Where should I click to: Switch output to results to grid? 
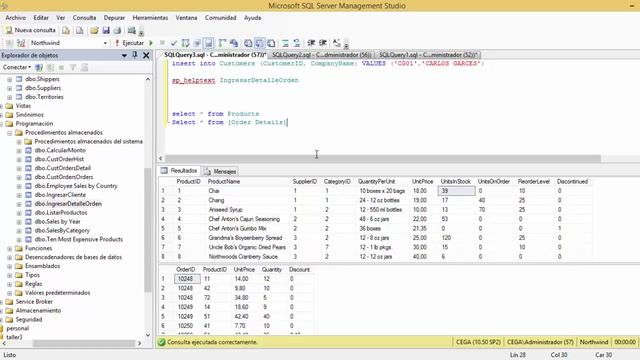(260, 43)
